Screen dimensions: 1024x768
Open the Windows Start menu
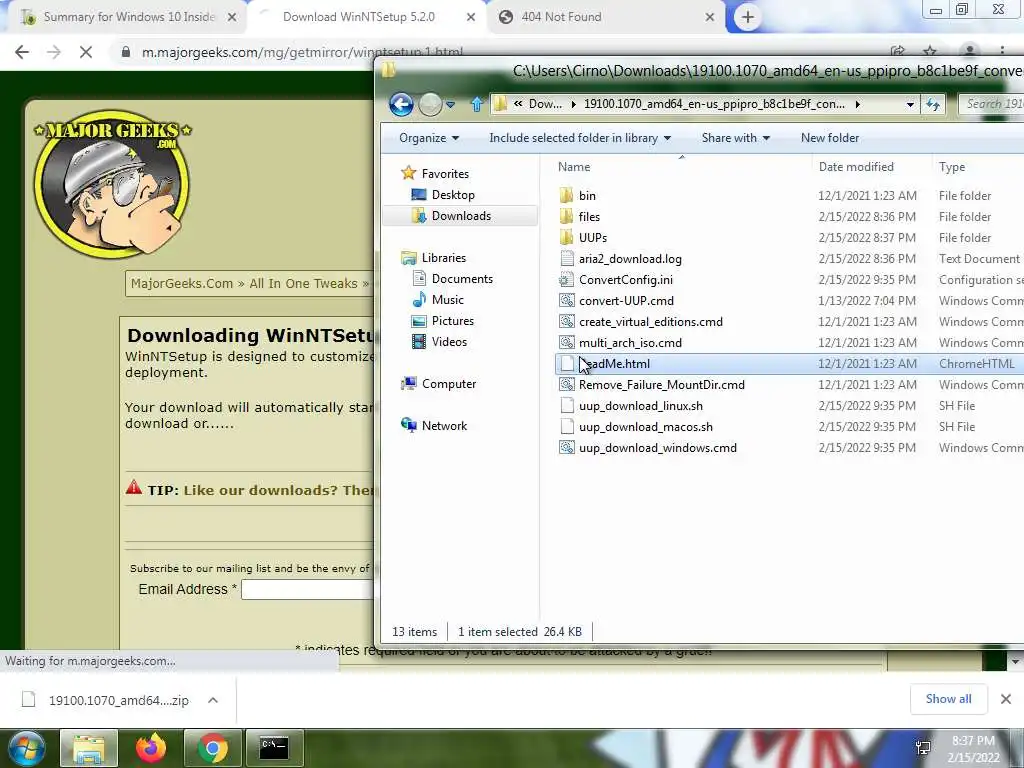click(x=25, y=748)
